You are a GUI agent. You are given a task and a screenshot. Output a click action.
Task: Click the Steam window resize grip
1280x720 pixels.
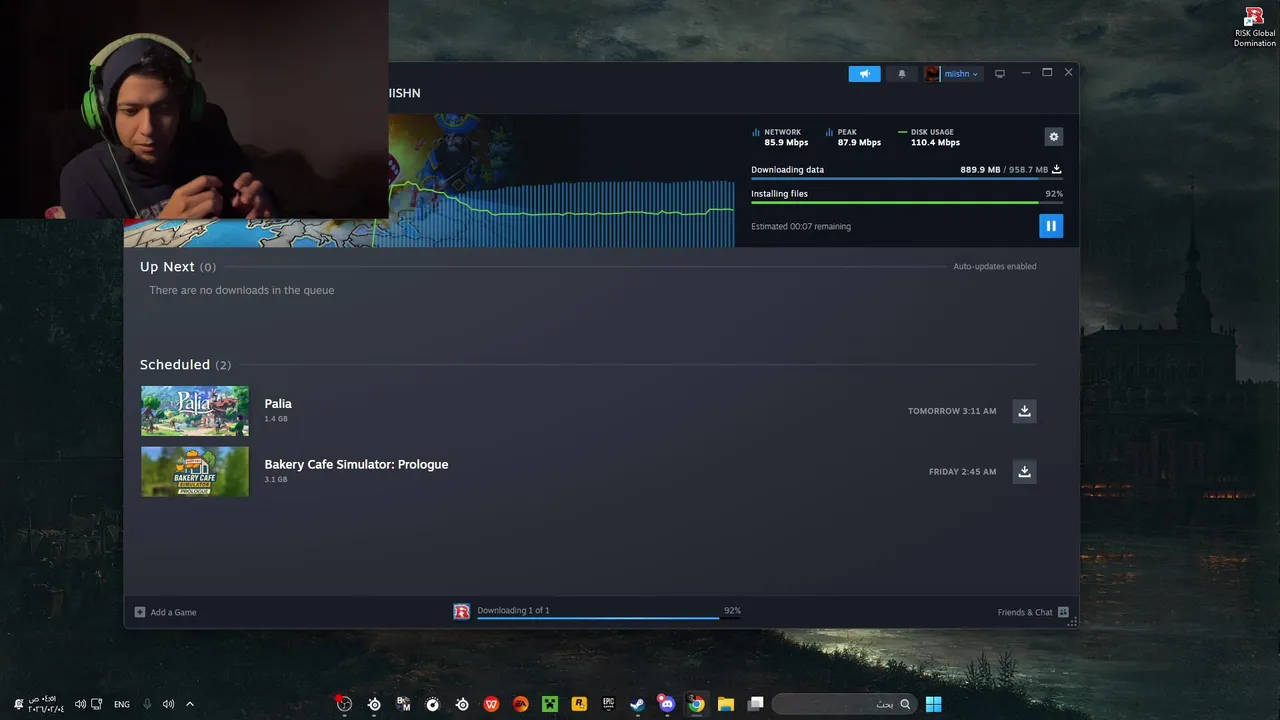[1072, 621]
